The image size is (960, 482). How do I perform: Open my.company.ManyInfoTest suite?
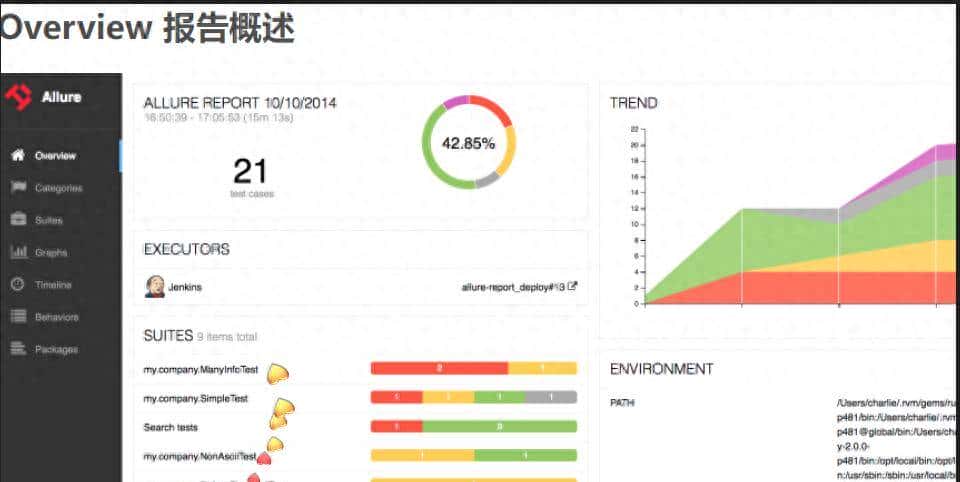[201, 370]
